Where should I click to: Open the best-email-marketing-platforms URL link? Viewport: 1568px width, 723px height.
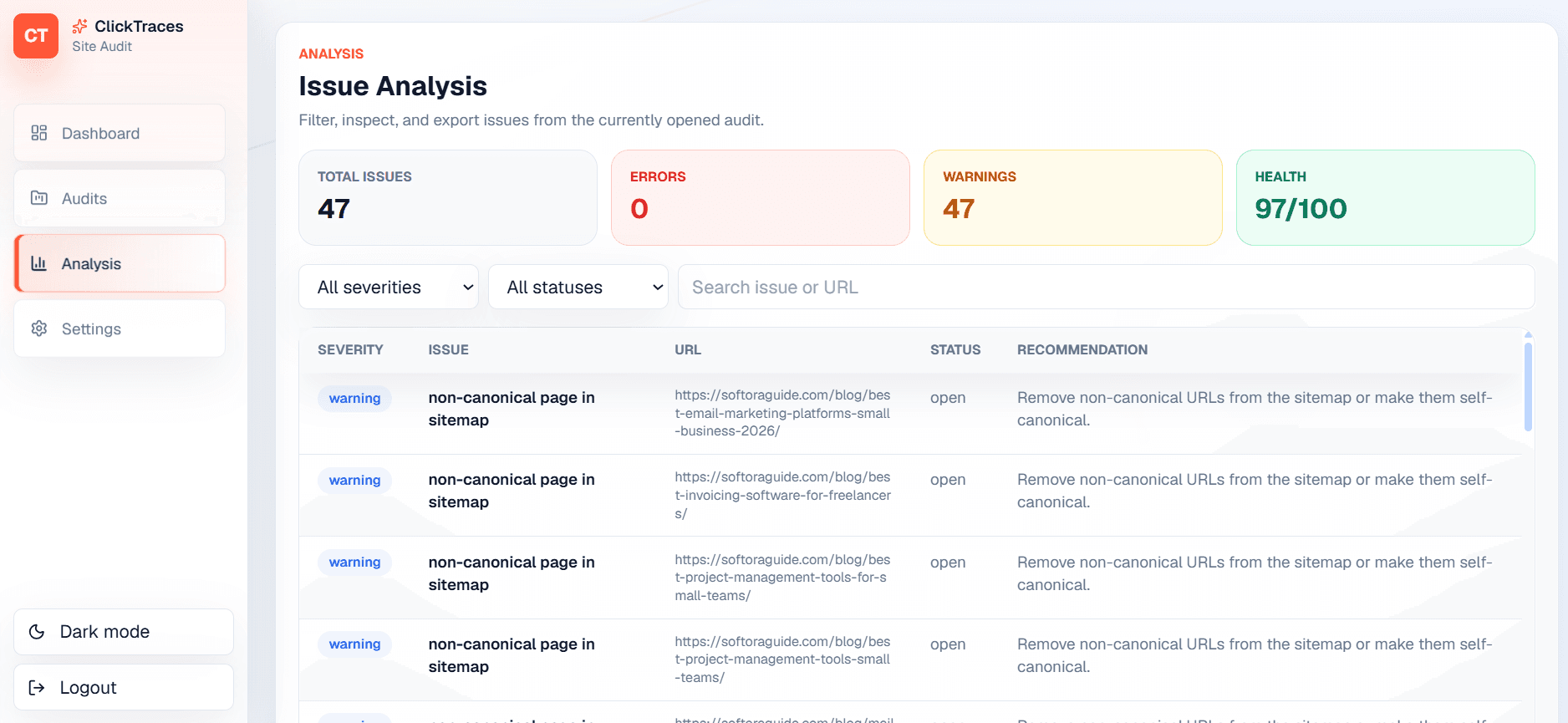pos(783,413)
